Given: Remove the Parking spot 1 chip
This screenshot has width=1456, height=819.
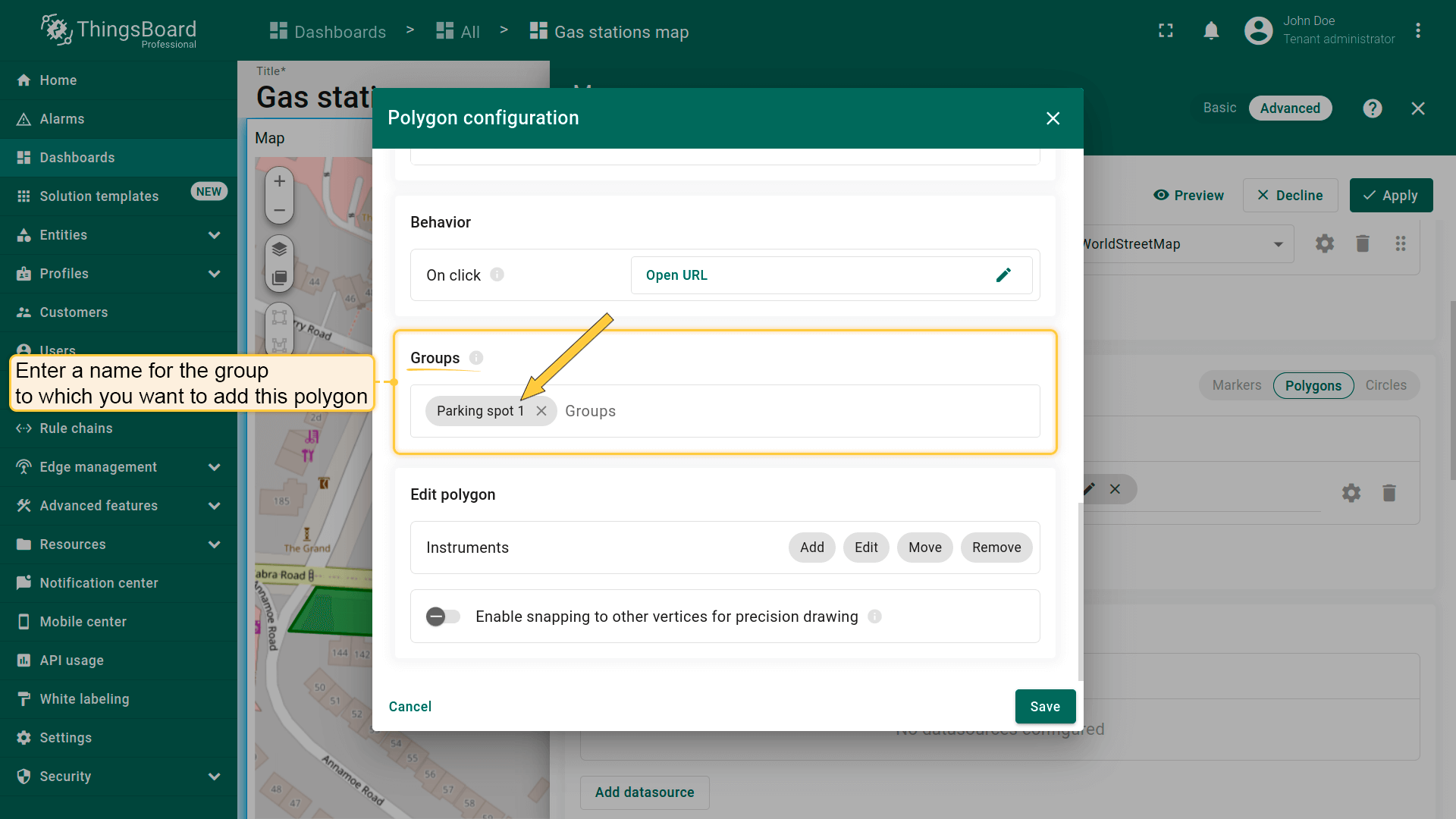Looking at the screenshot, I should click(x=541, y=411).
